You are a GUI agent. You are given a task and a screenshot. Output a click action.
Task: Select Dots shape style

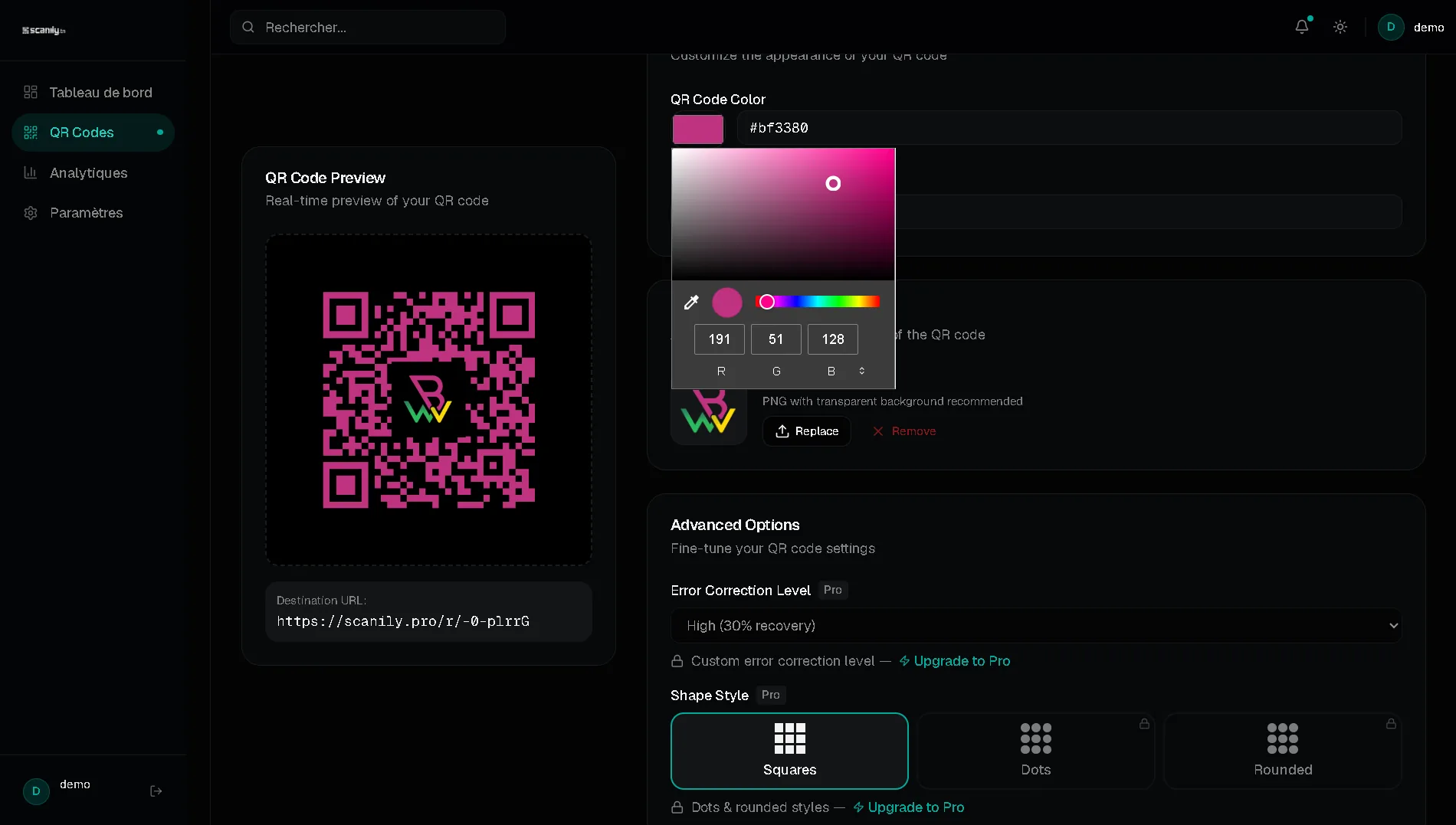[1036, 751]
